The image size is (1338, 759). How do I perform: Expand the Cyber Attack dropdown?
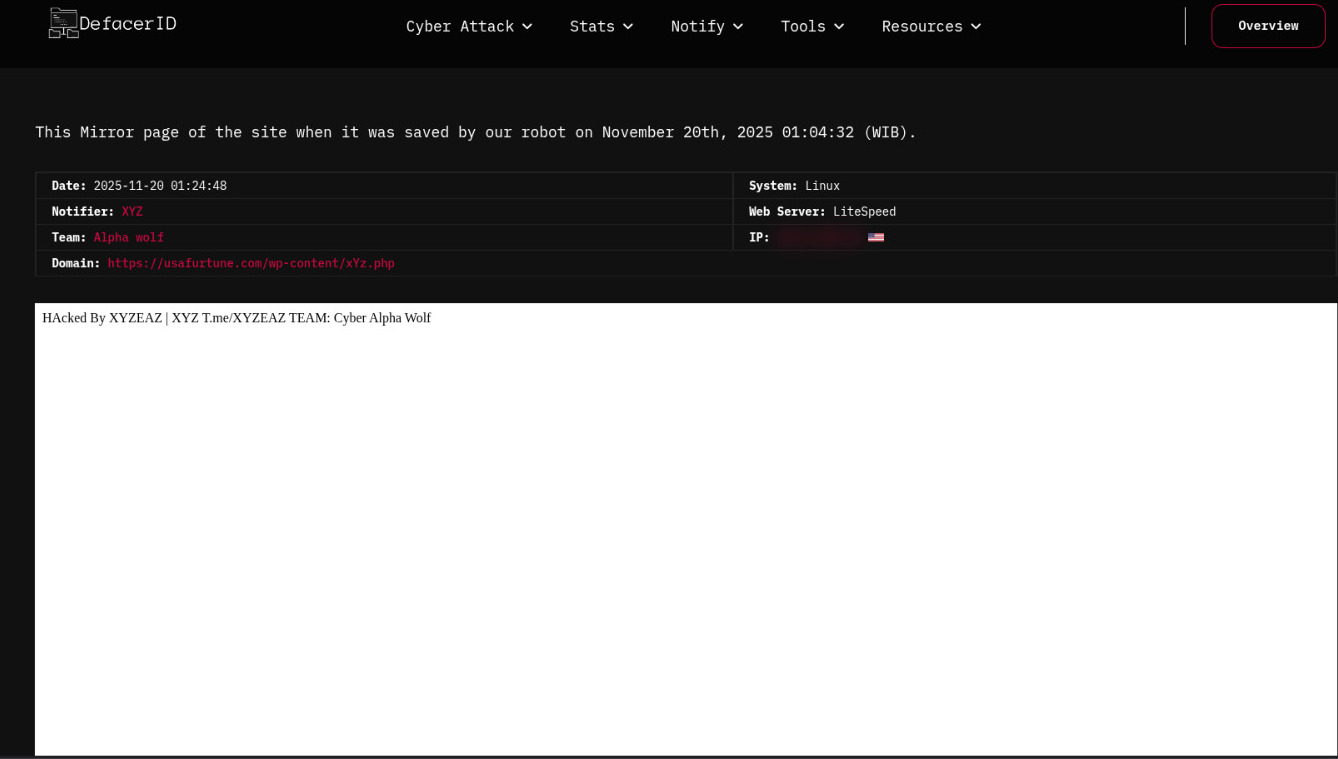coord(527,26)
